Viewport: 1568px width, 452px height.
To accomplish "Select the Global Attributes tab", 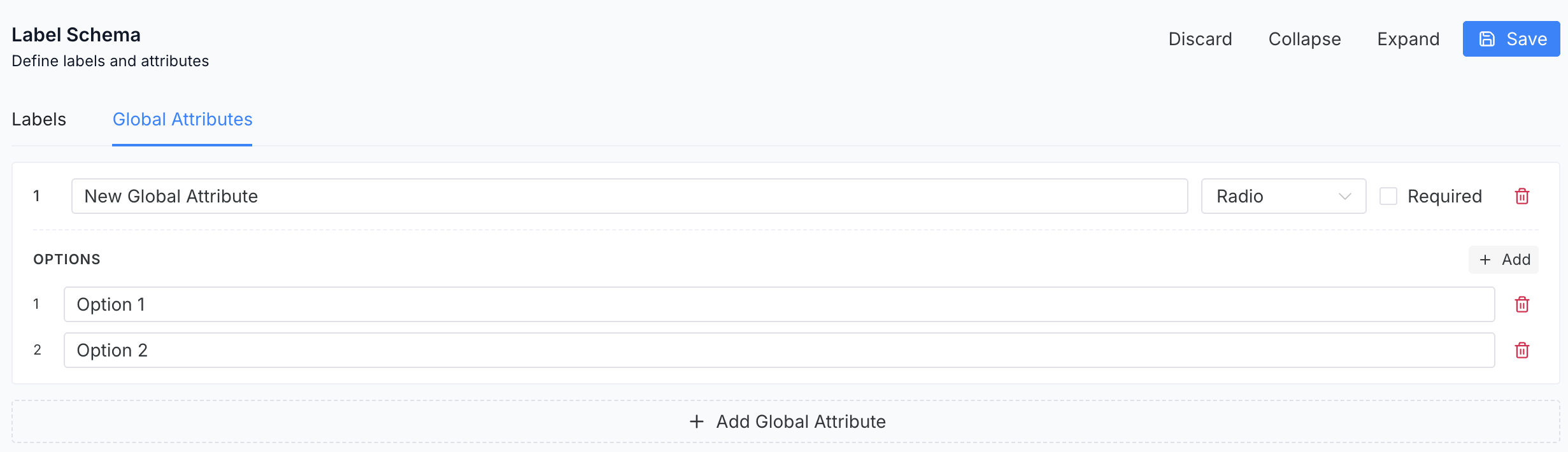I will 182,119.
